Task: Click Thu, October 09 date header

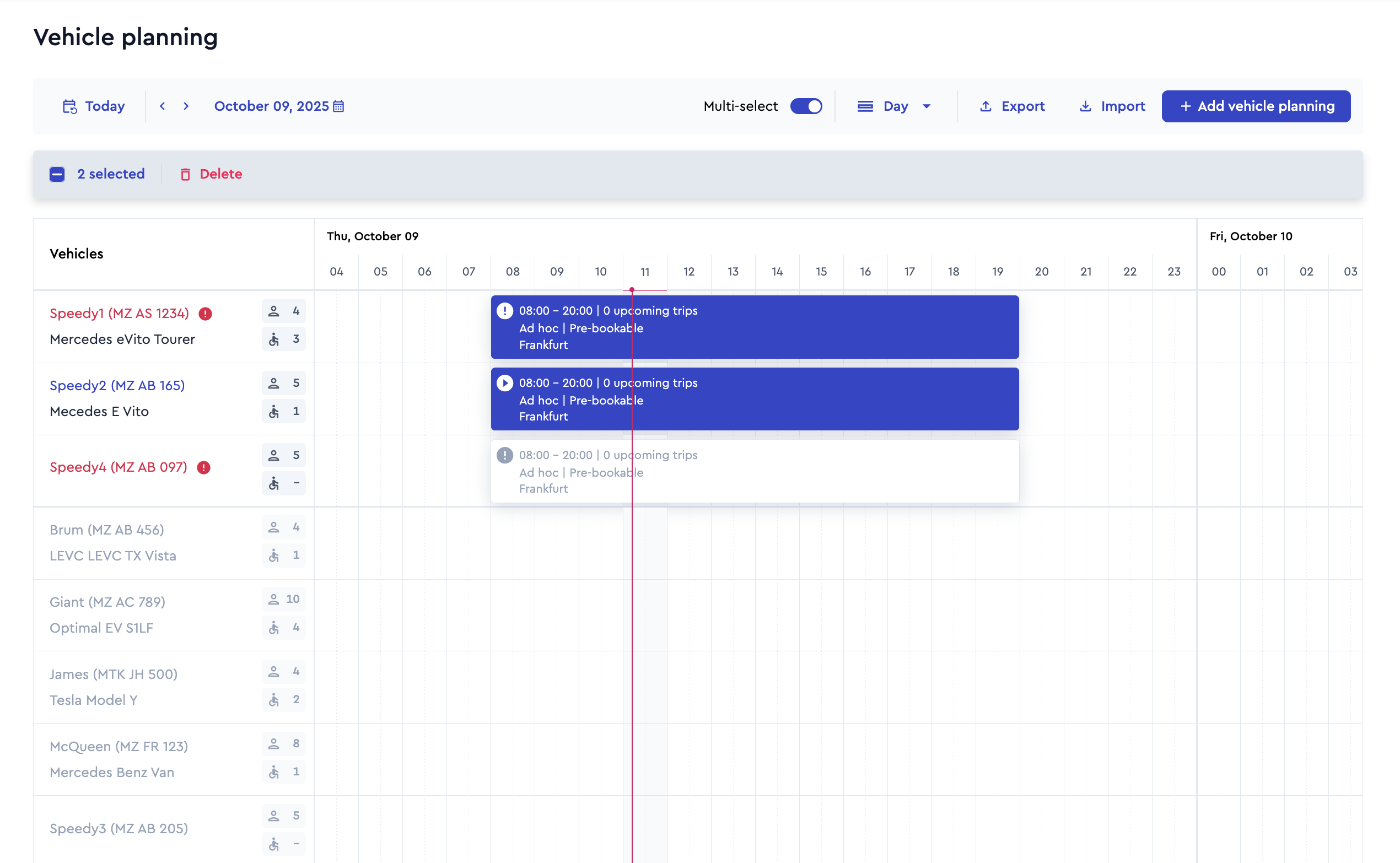Action: (372, 236)
